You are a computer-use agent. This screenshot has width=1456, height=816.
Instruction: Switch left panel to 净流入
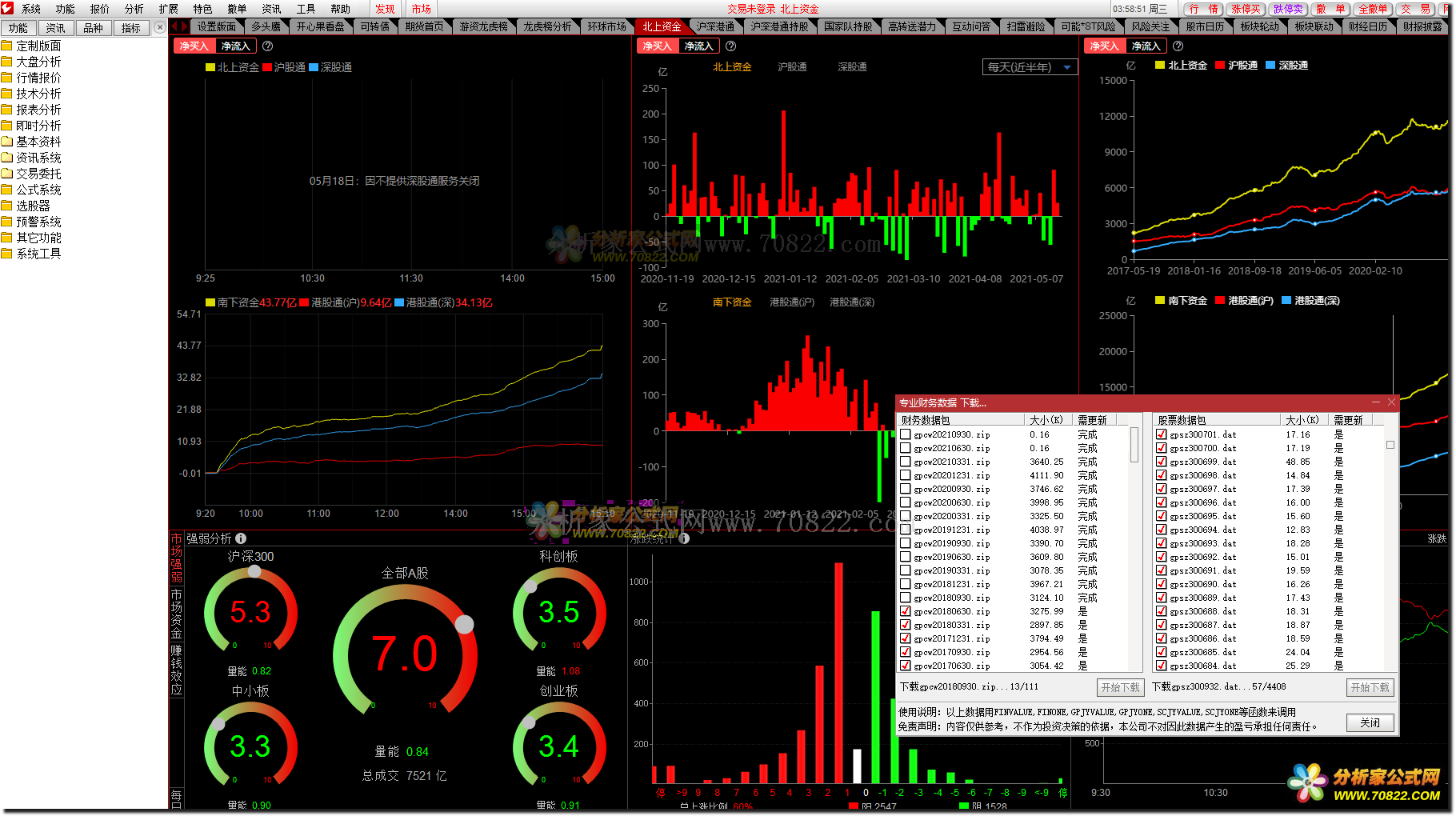tap(235, 46)
